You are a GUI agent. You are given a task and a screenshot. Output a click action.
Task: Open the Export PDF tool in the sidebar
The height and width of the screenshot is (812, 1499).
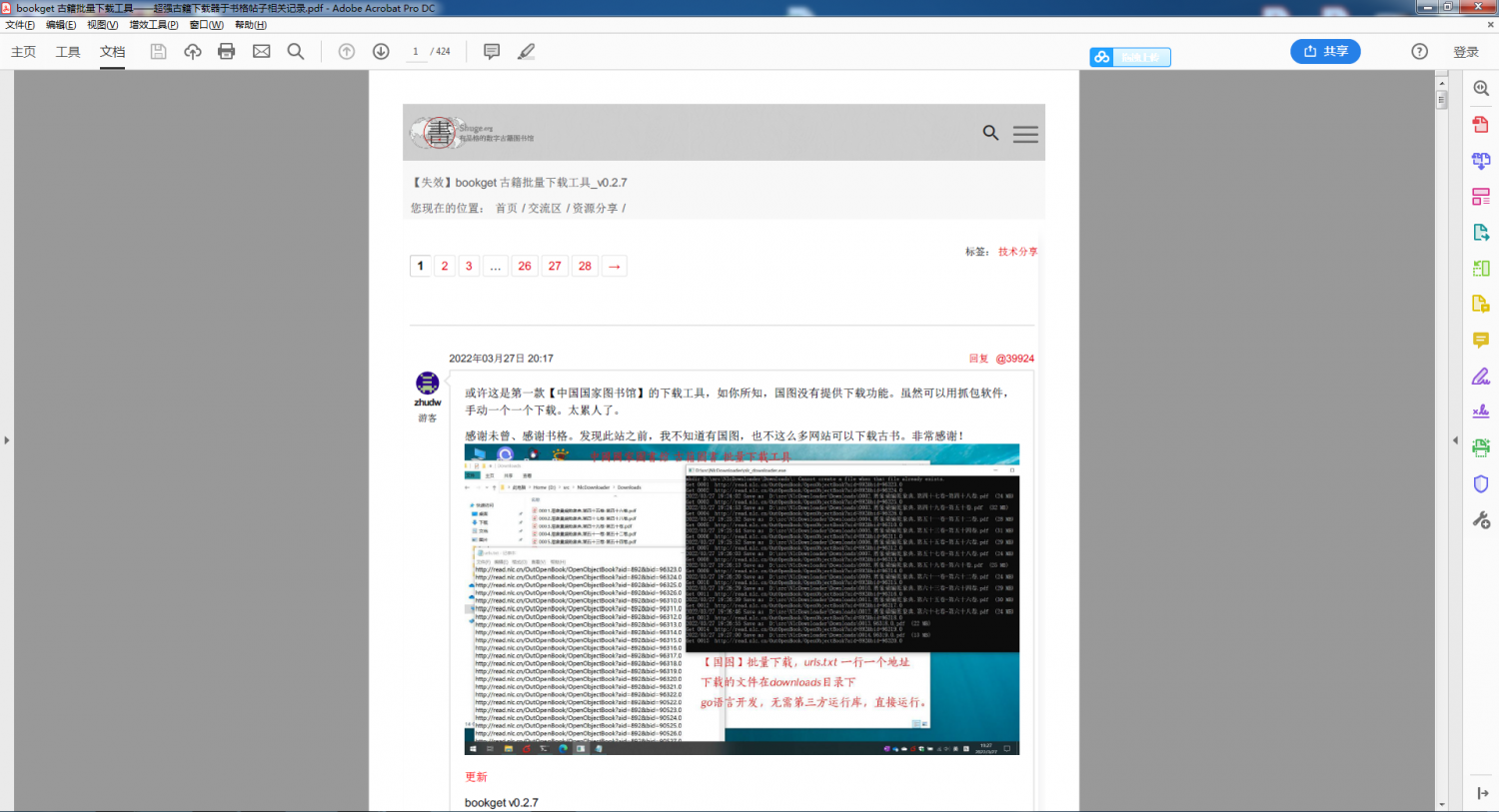point(1481,231)
